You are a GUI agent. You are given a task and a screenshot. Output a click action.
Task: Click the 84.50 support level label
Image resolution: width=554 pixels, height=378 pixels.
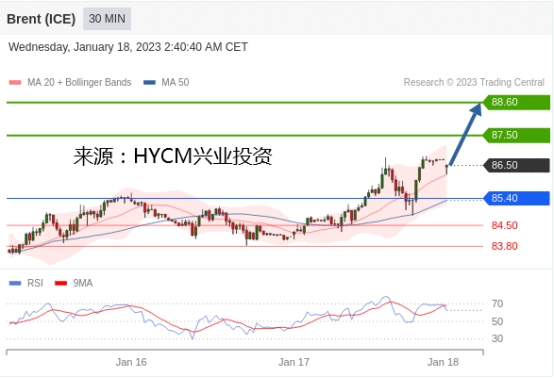coord(505,225)
